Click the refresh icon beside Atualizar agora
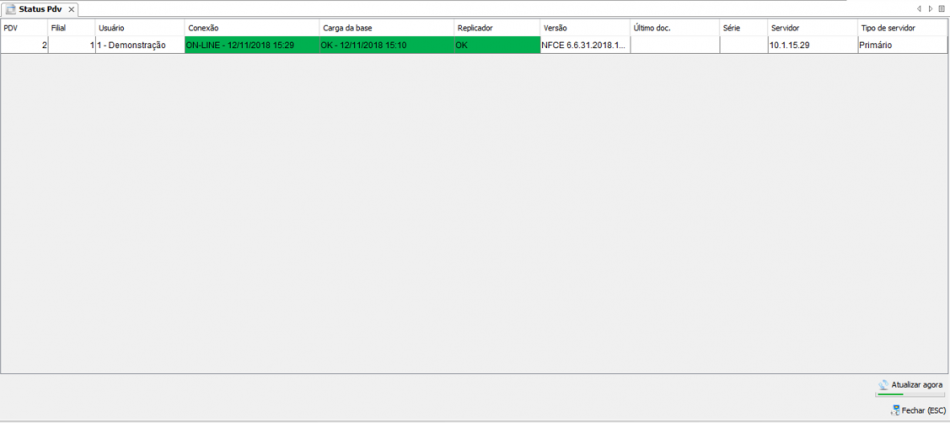Screen dimensions: 950x423 tap(883, 384)
